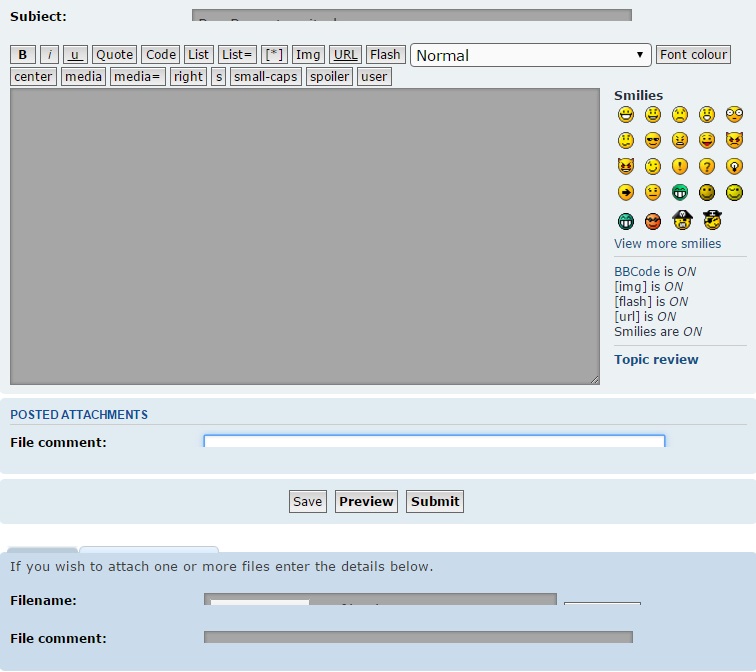The height and width of the screenshot is (672, 756).
Task: Submit the post
Action: coord(435,502)
